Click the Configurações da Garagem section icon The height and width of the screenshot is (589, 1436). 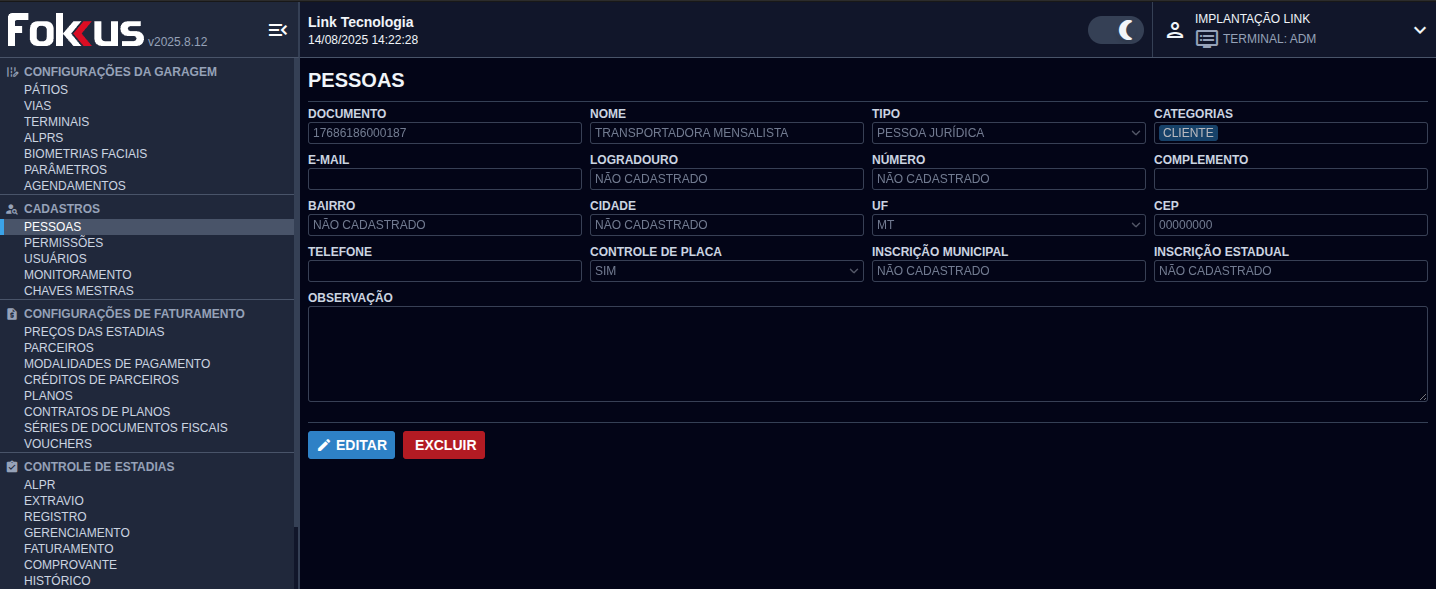click(x=12, y=72)
